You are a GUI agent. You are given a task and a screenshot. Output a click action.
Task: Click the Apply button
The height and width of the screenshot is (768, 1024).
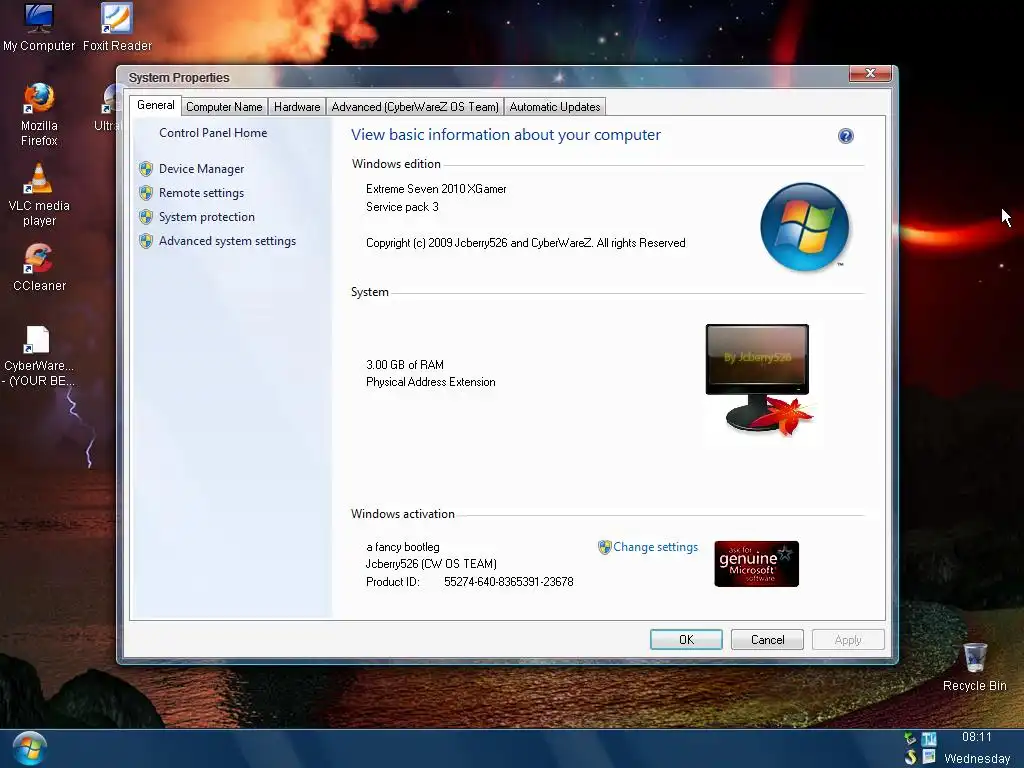848,640
